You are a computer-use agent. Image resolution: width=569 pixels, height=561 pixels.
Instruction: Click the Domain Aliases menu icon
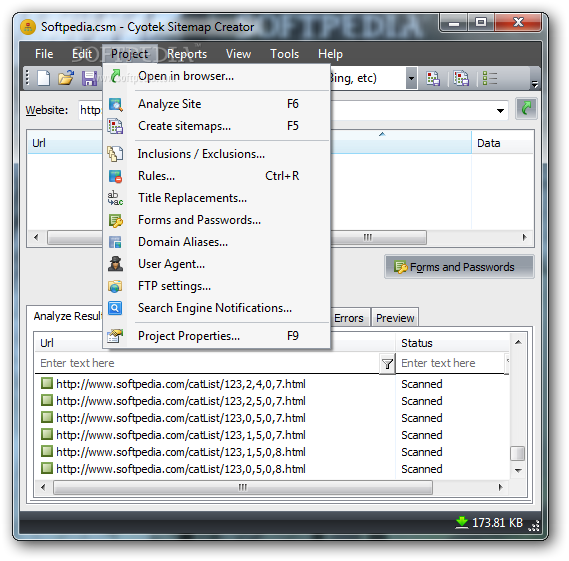click(115, 242)
